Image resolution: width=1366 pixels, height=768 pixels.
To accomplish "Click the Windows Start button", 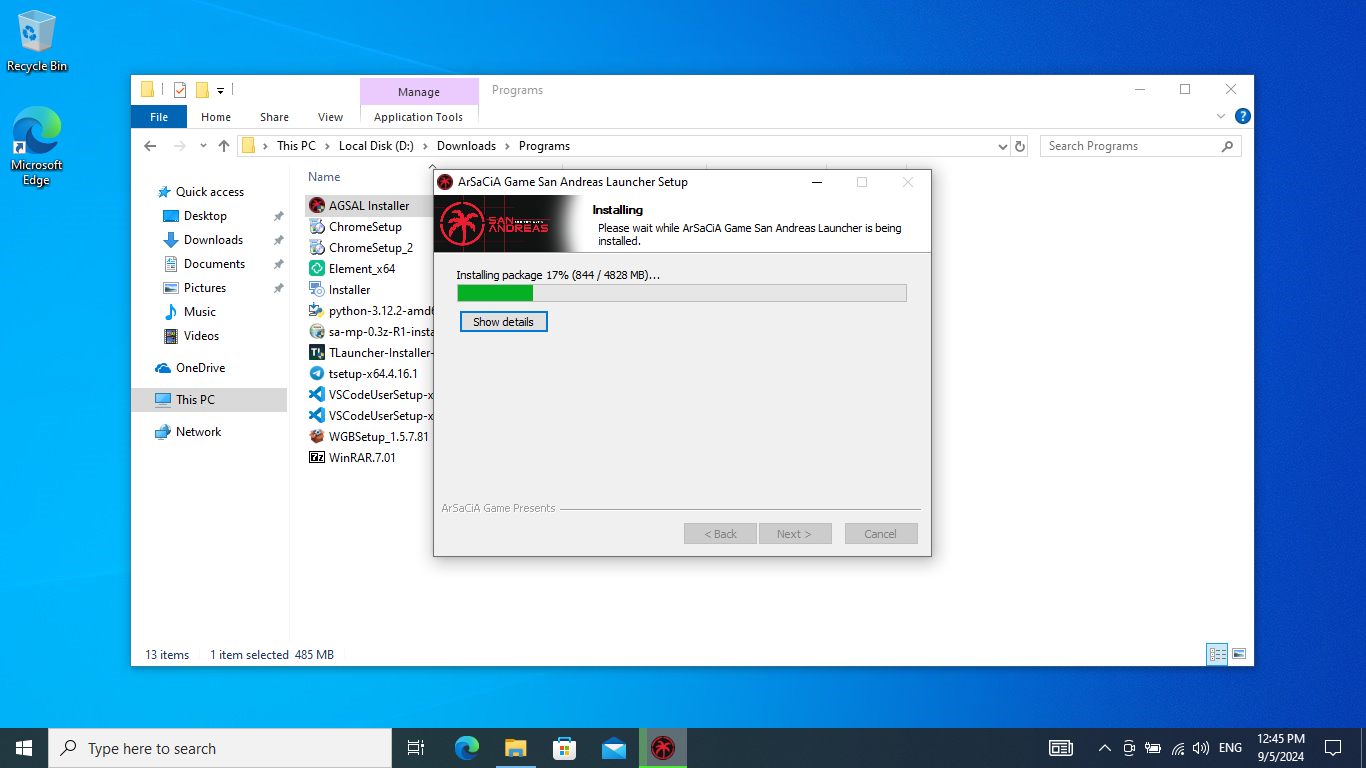I will point(24,747).
